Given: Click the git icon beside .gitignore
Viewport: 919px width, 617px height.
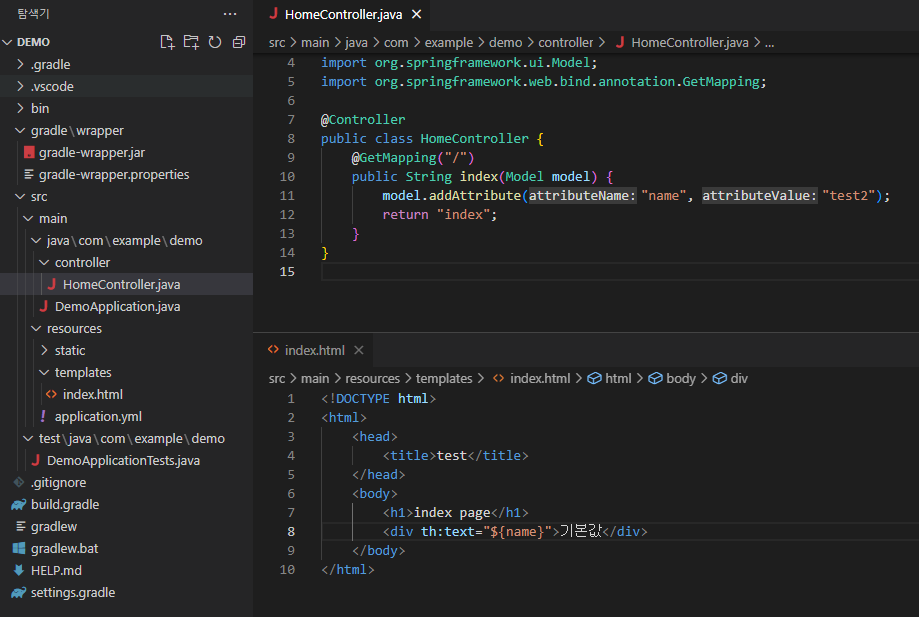Looking at the screenshot, I should [19, 482].
